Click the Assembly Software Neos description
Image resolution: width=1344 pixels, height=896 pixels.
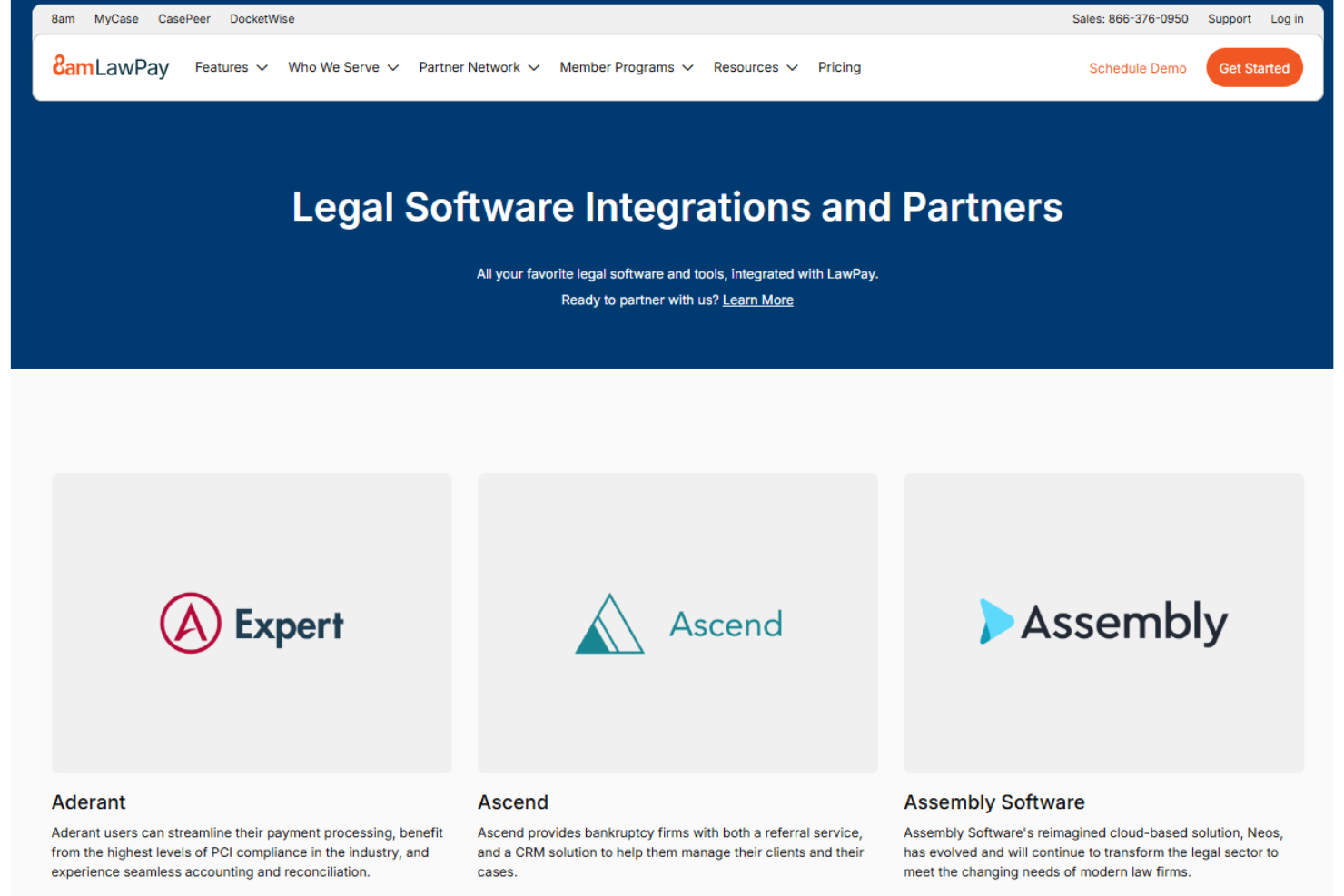(x=1093, y=852)
